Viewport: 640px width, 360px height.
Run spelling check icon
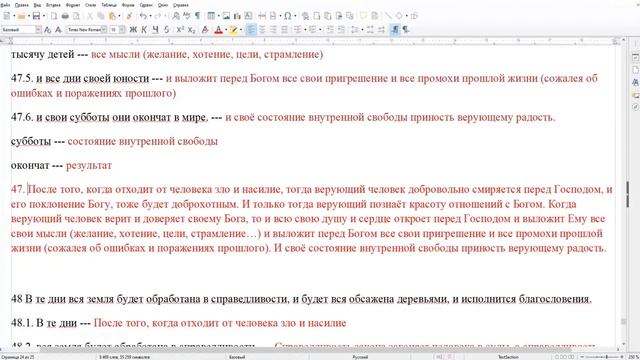click(187, 16)
